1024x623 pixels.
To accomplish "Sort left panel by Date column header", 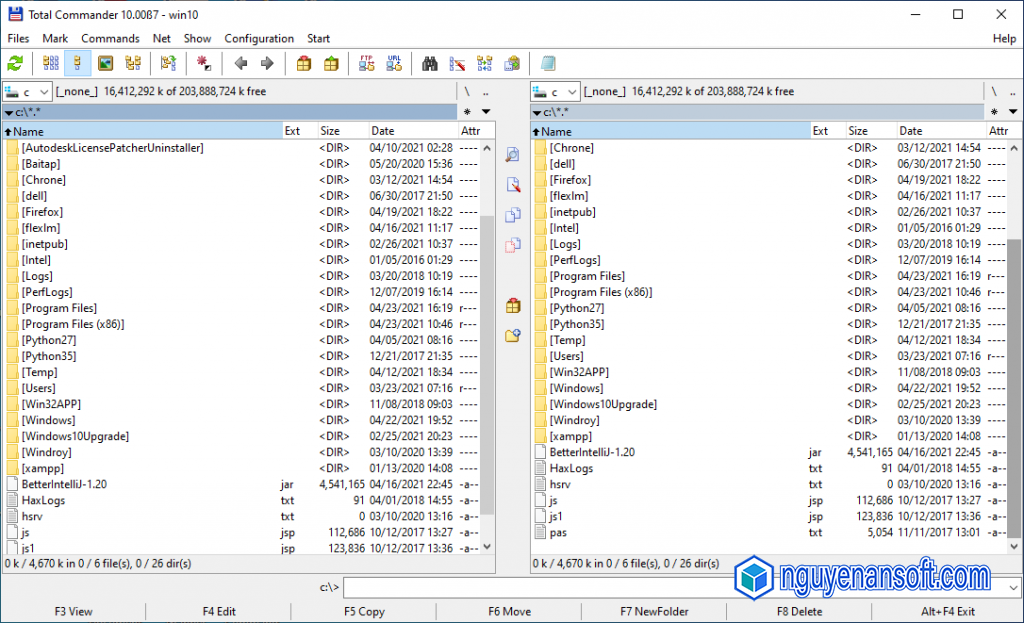I will point(413,131).
